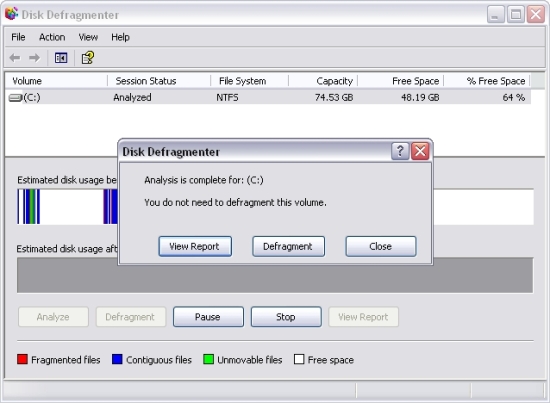Image resolution: width=550 pixels, height=403 pixels.
Task: Click 'You do not need to defragment' message
Action: click(235, 202)
